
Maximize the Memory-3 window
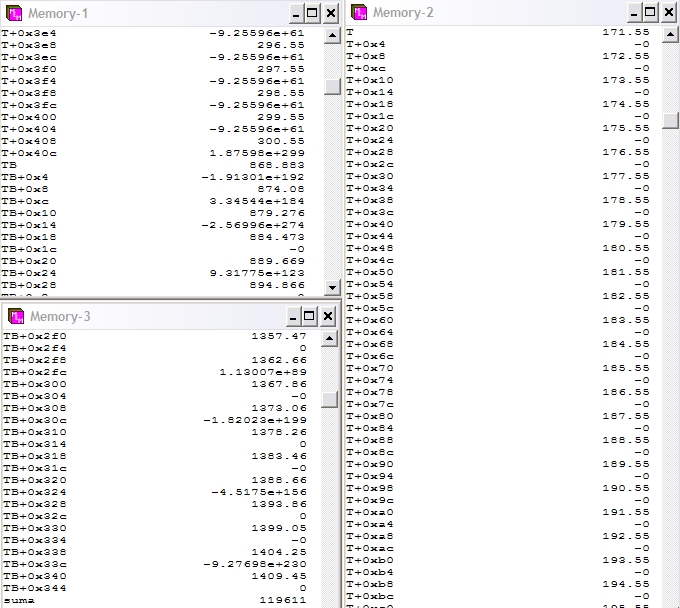pos(311,317)
